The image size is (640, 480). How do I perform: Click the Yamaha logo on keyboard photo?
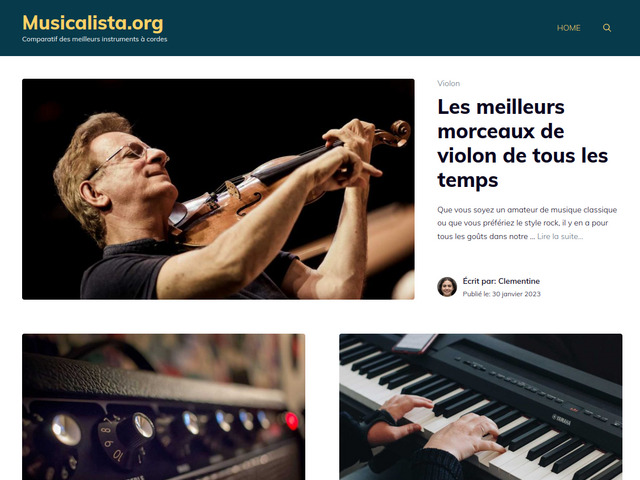coord(561,419)
